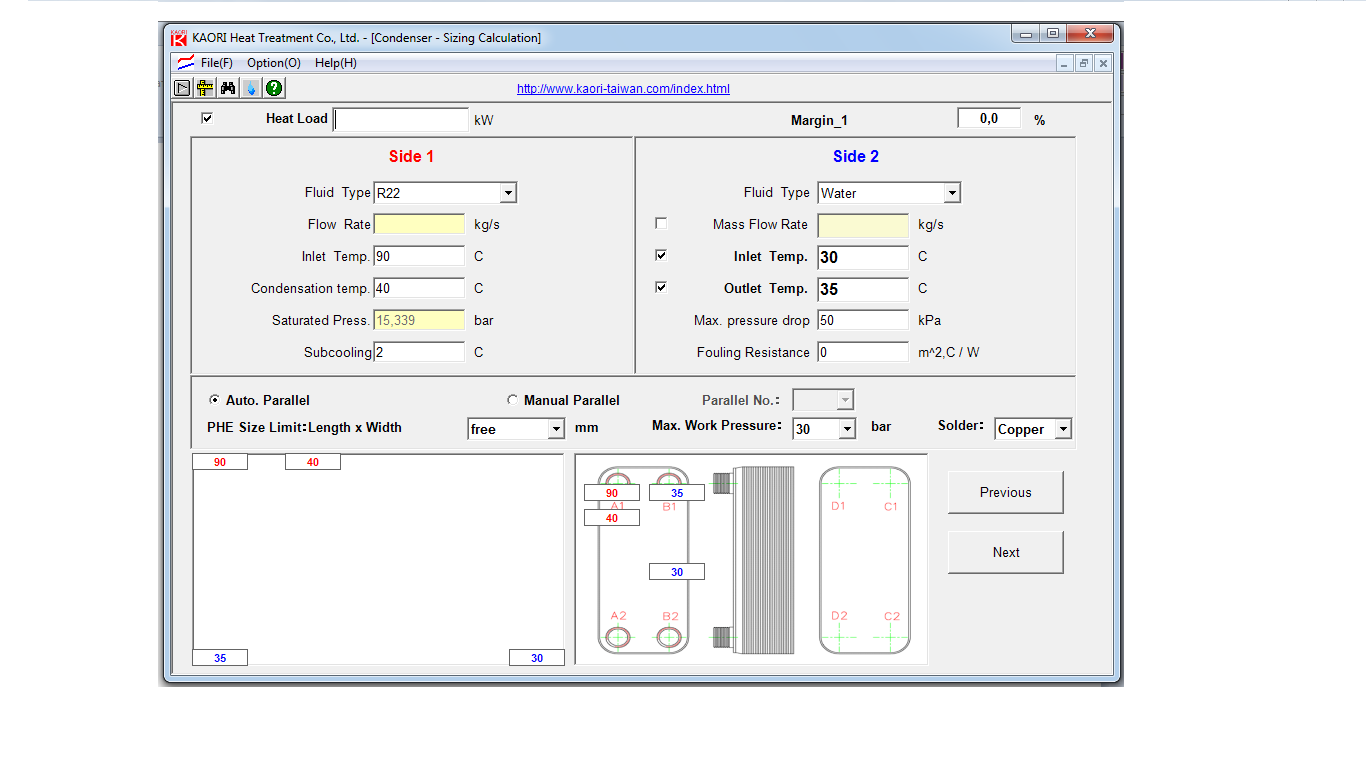The width and height of the screenshot is (1366, 768).
Task: Open search with the binoculars icon
Action: click(228, 88)
